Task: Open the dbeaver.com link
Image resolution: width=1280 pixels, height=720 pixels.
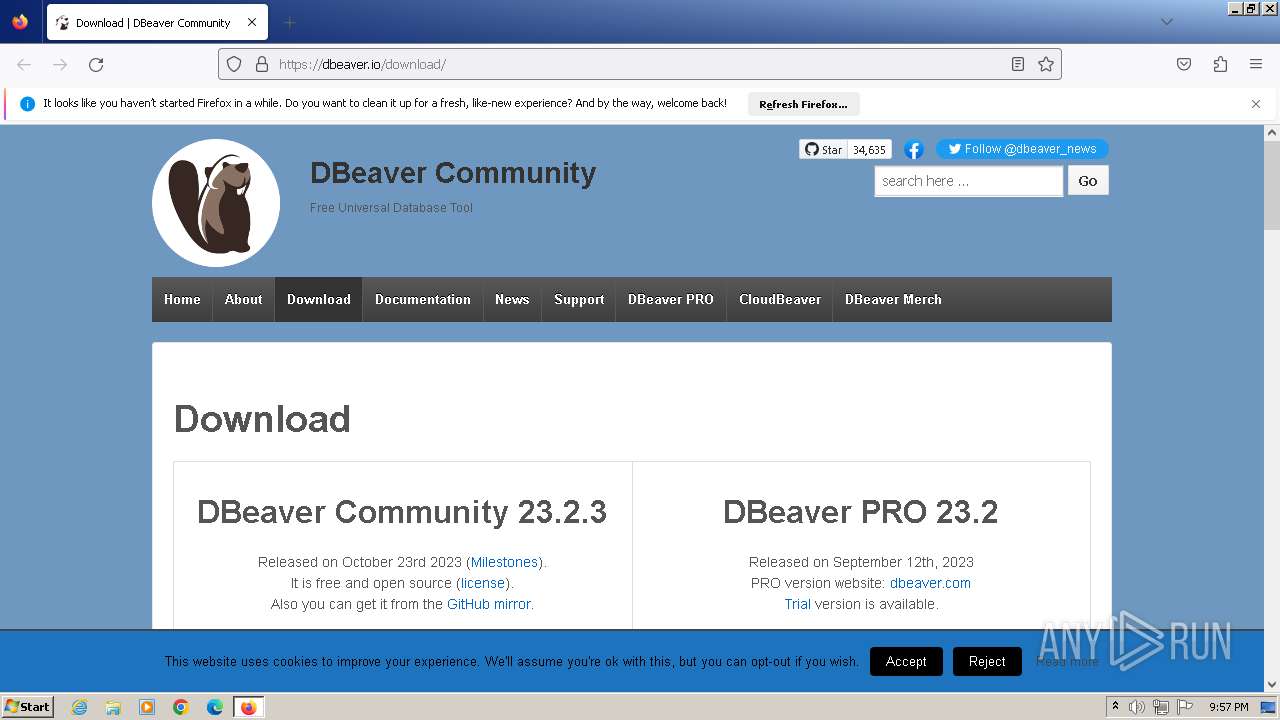Action: point(930,583)
